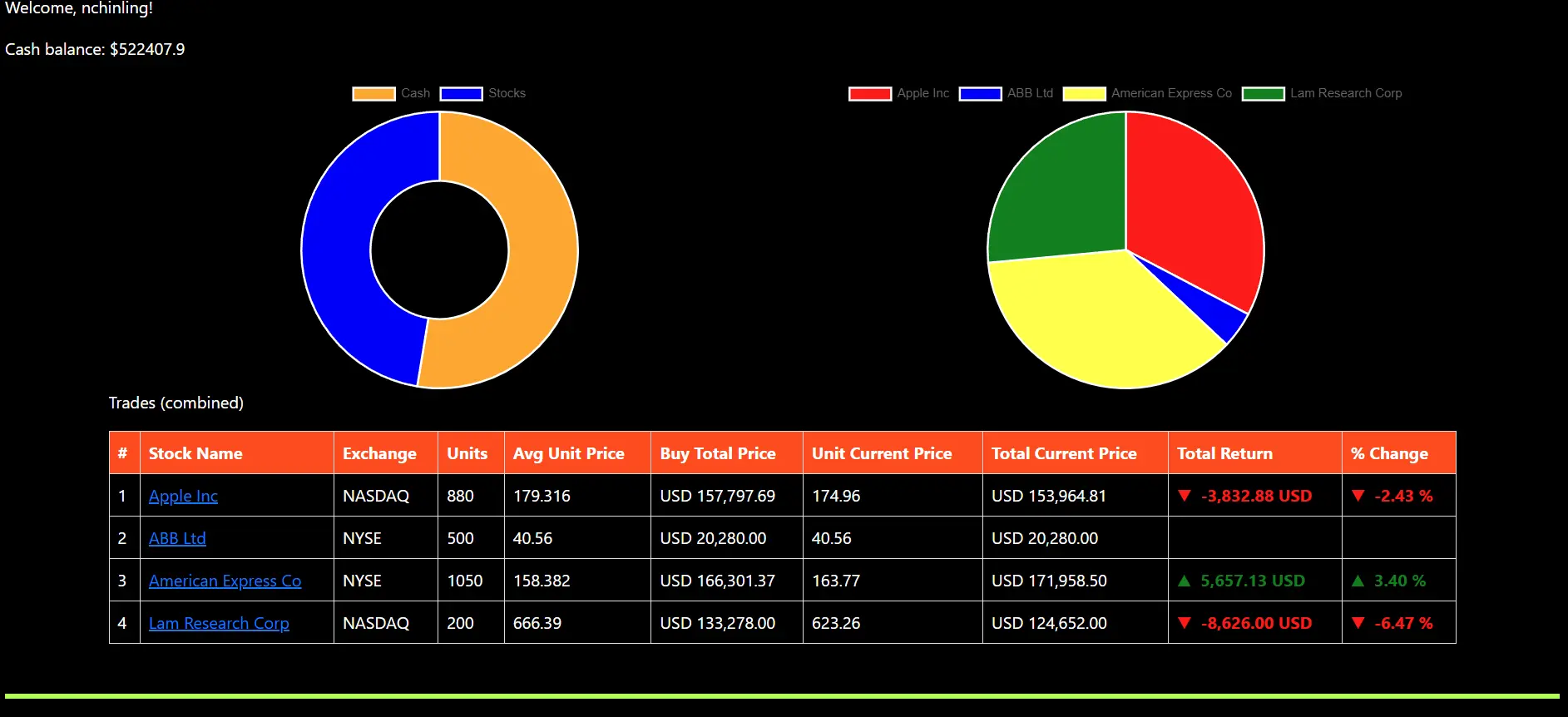Click the red down arrow beside -3,832.88 USD
1568x717 pixels.
tap(1185, 496)
